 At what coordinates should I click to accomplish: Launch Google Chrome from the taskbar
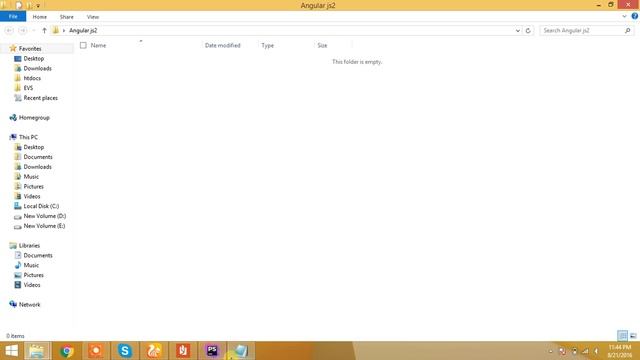coord(67,351)
